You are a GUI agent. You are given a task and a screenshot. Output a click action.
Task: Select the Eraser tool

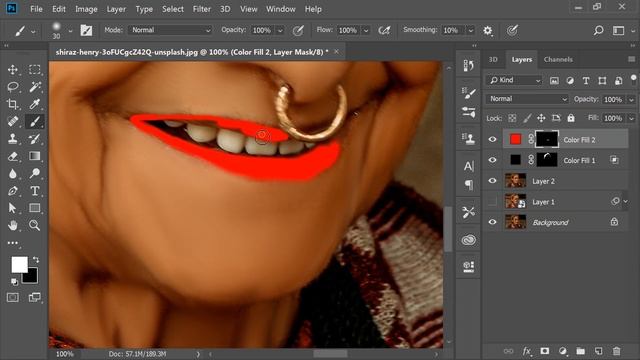click(x=13, y=156)
